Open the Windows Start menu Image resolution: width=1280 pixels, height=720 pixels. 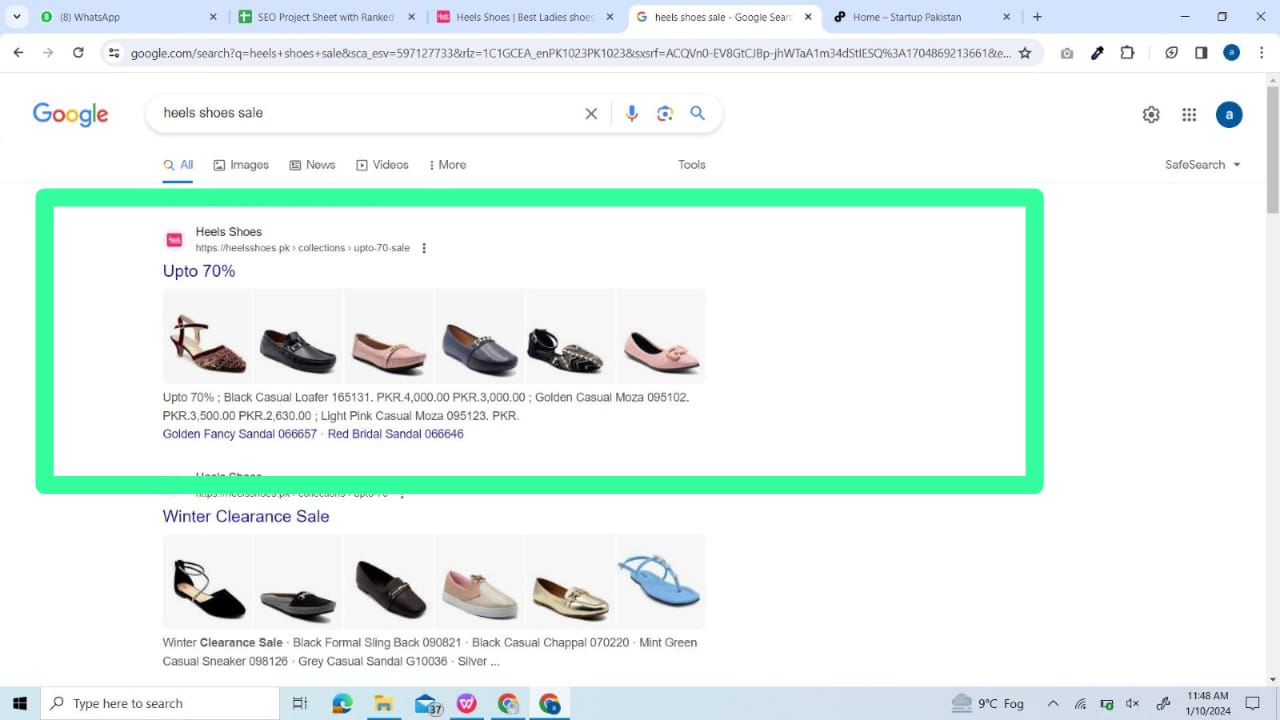(19, 703)
